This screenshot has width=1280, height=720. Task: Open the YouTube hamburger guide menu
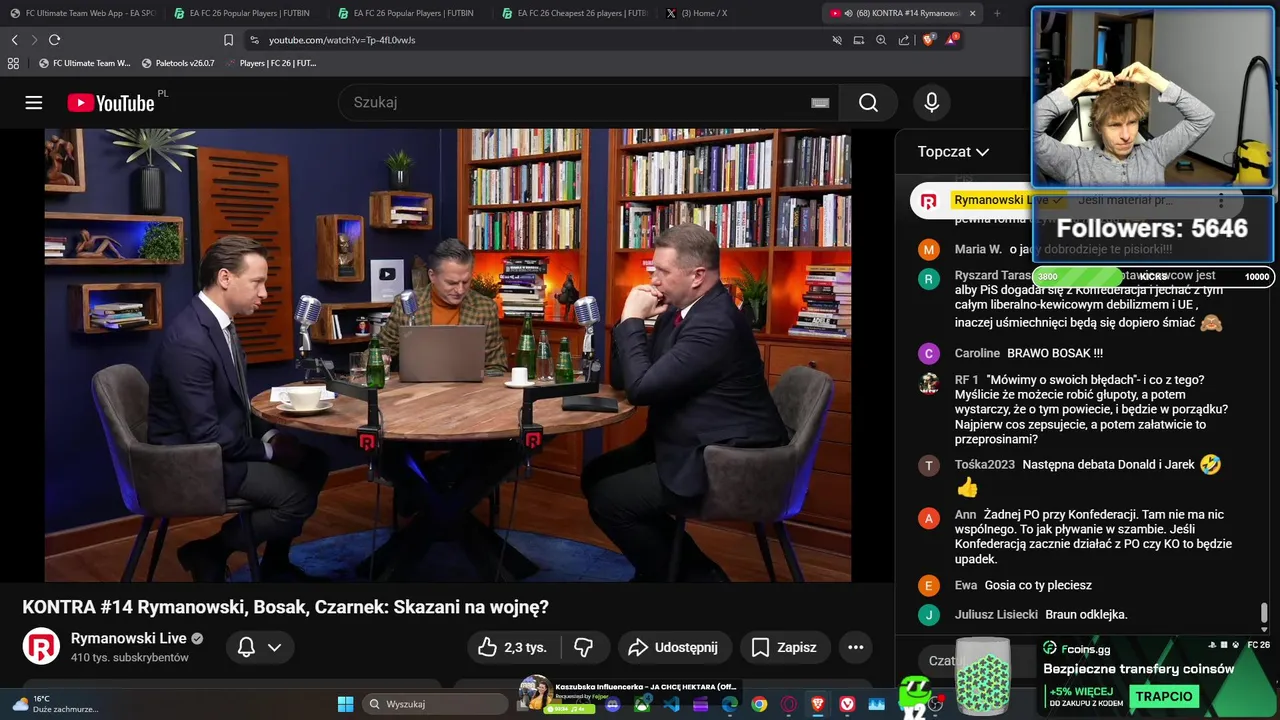click(34, 103)
